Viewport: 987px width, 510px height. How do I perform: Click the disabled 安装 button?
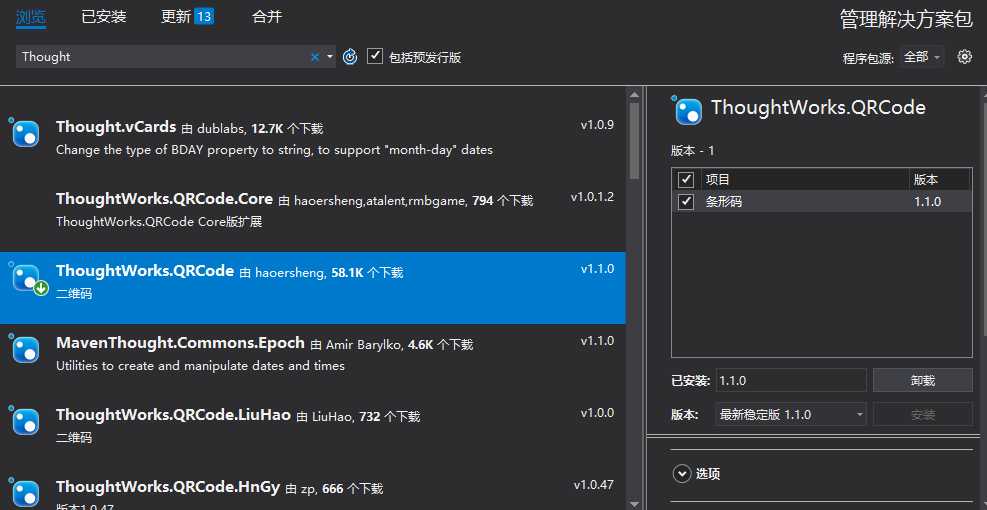(923, 414)
